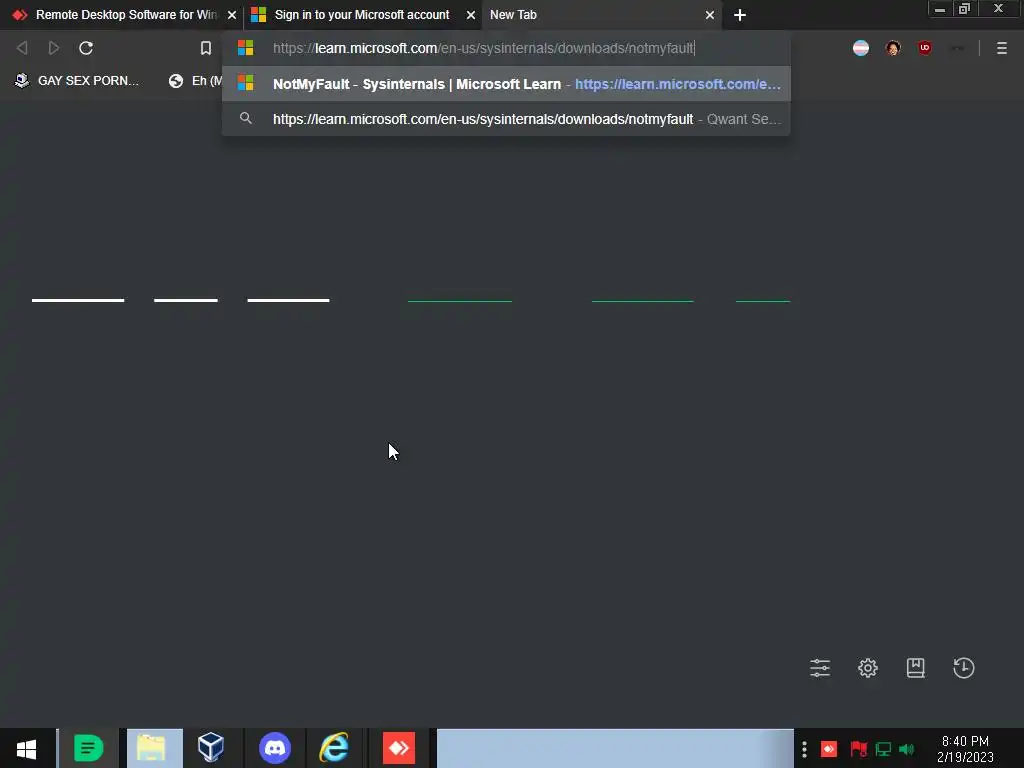Show hidden tray icons via three dots
This screenshot has width=1024, height=768.
(804, 749)
